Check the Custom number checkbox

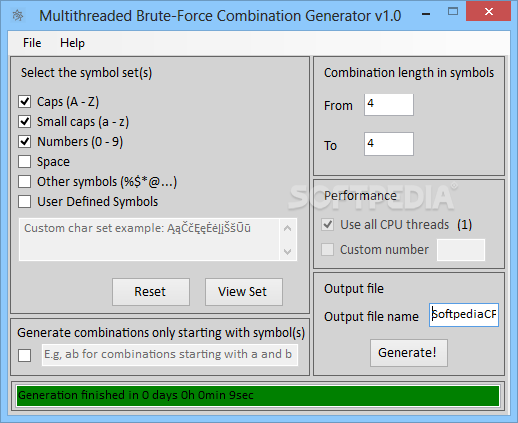tap(327, 250)
